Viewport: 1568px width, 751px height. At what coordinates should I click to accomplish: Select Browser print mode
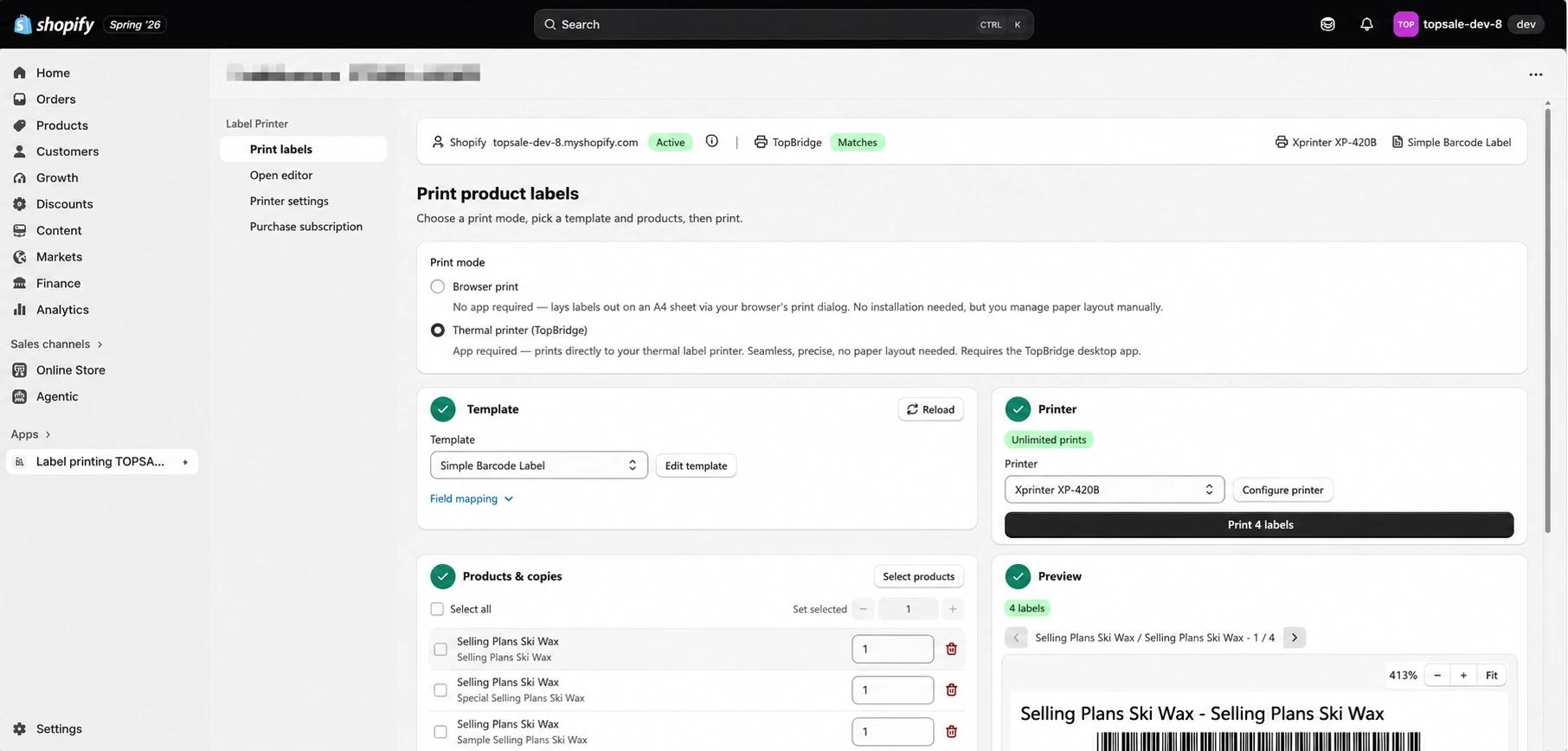tap(438, 286)
